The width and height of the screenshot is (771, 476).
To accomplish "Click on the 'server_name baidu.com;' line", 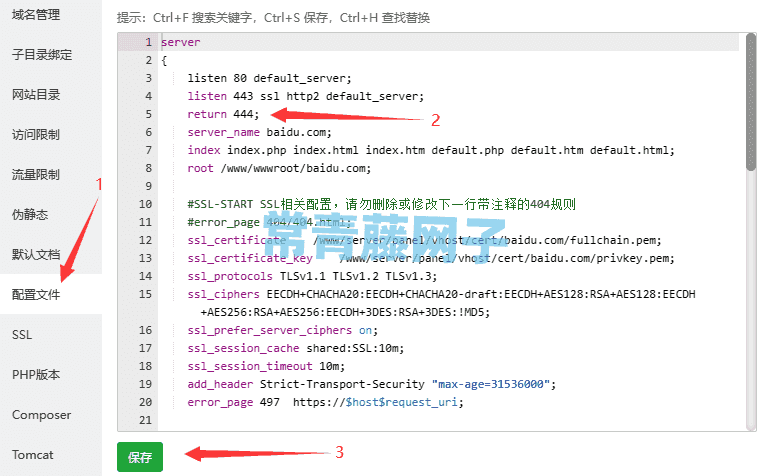I will (x=259, y=132).
